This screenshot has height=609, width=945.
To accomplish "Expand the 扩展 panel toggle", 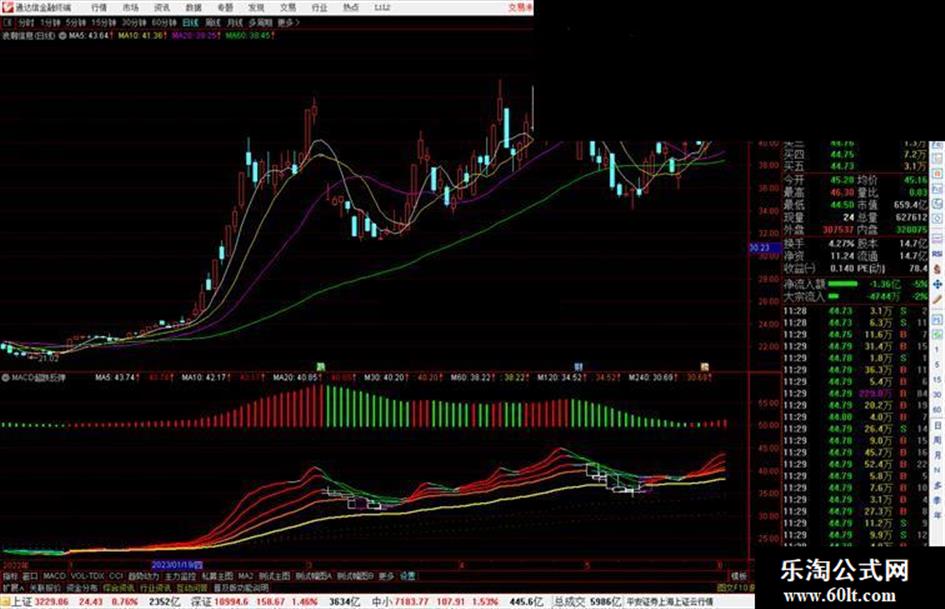I will tap(13, 587).
